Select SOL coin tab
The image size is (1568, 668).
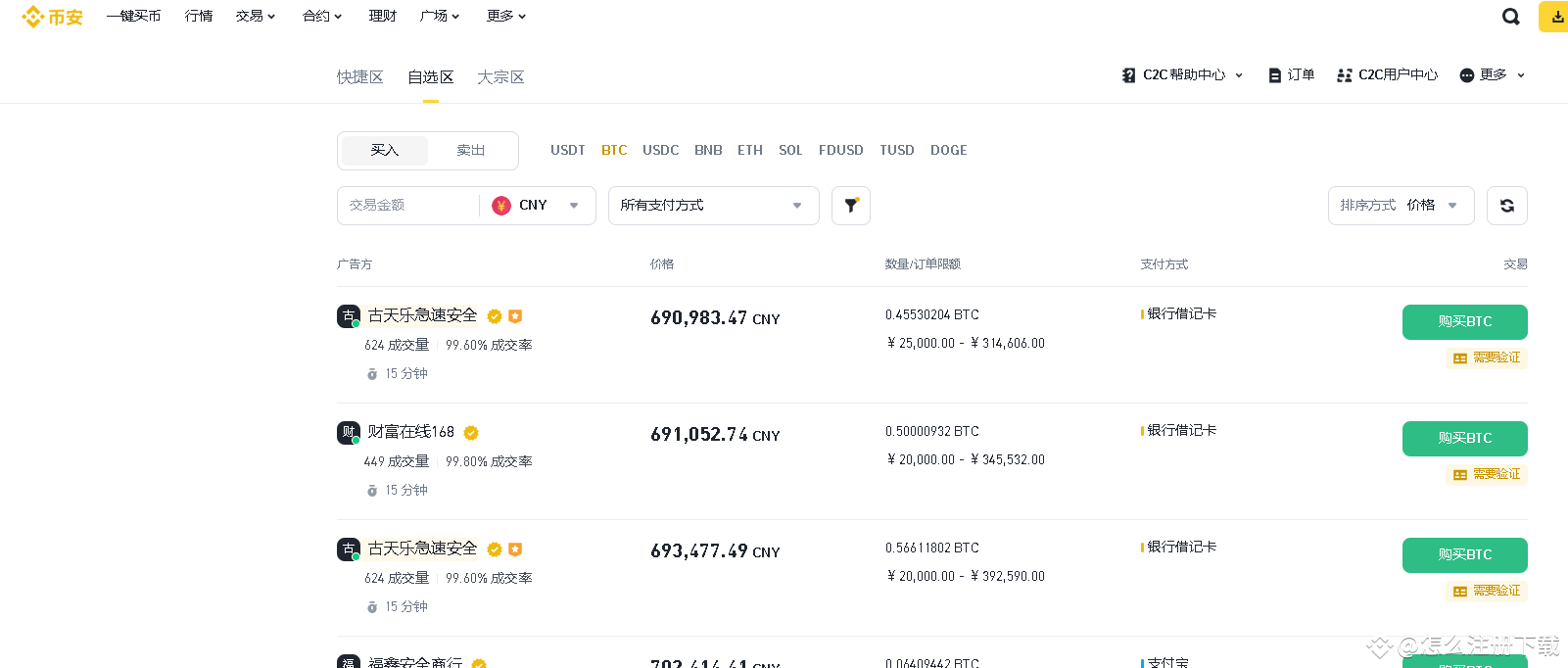pyautogui.click(x=790, y=151)
